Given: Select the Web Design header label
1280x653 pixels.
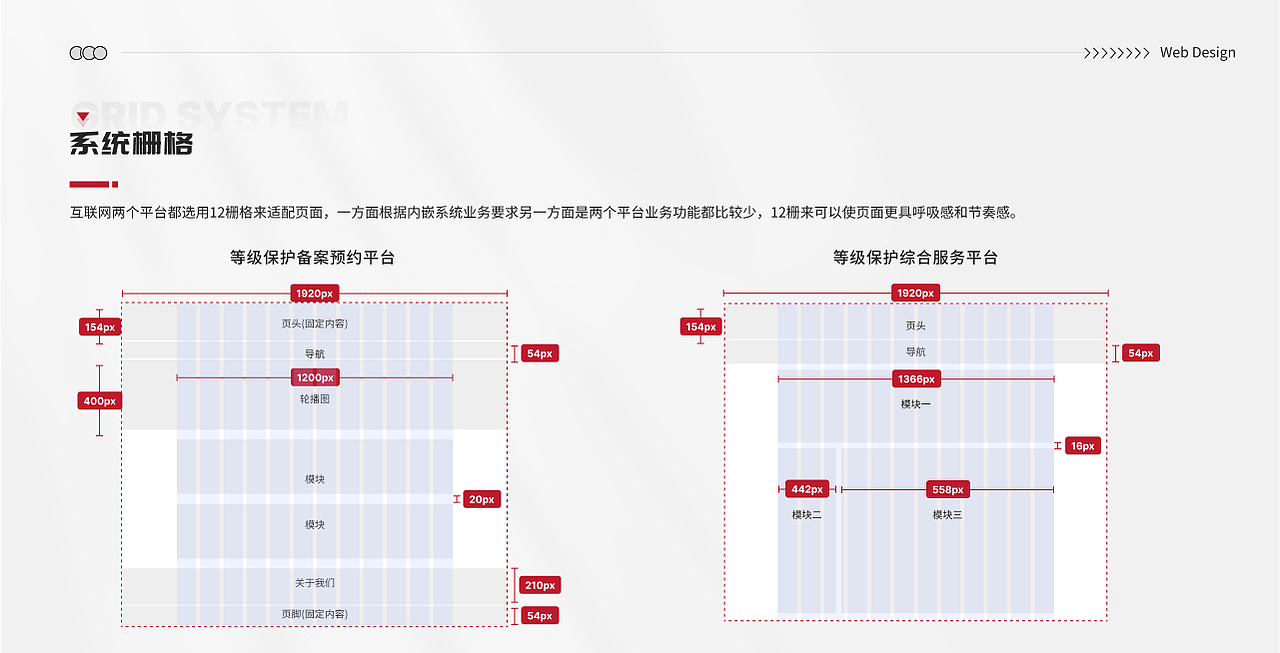Looking at the screenshot, I should click(1198, 53).
